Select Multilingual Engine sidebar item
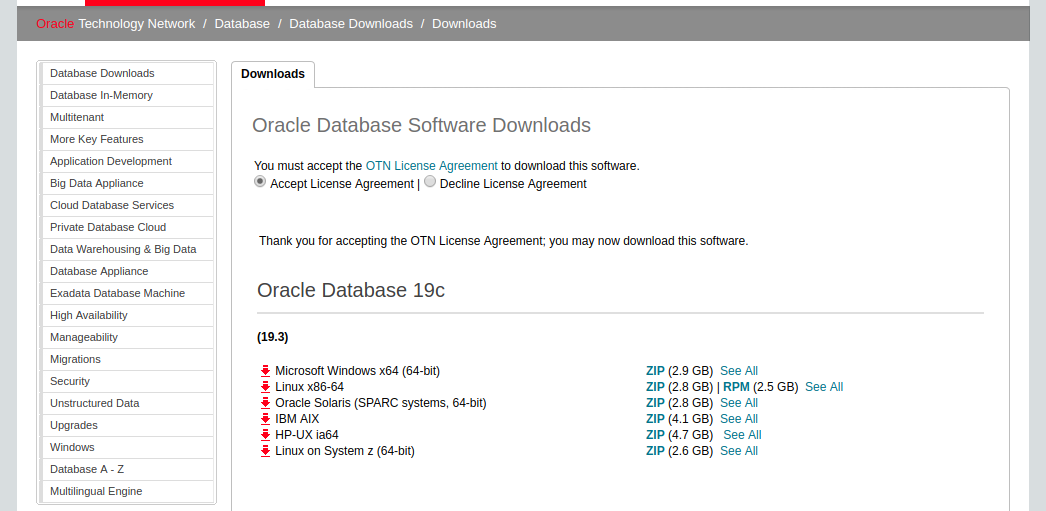Screen dimensions: 1046x511 [127, 492]
